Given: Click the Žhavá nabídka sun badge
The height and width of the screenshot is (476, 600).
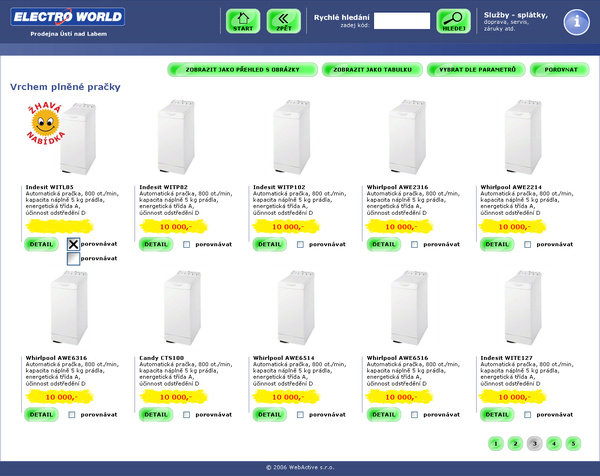Looking at the screenshot, I should pos(45,124).
